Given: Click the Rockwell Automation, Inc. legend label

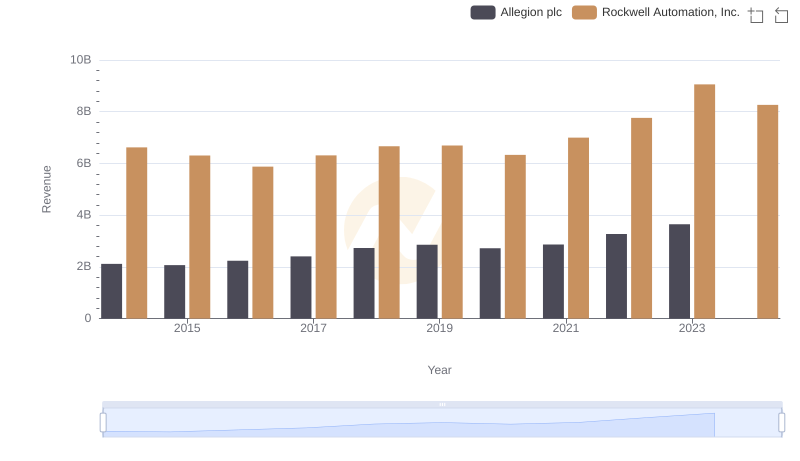Looking at the screenshot, I should [670, 13].
